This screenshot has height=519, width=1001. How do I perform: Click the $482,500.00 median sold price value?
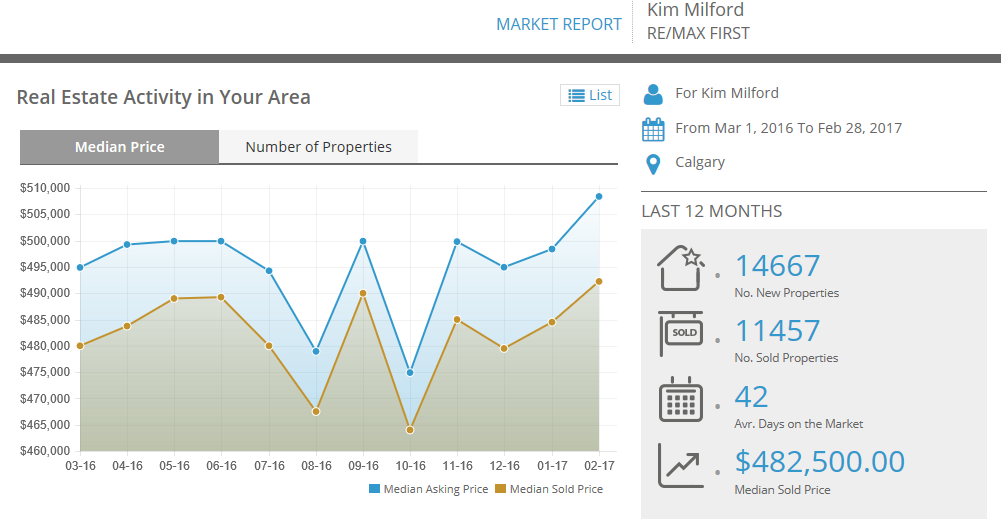pyautogui.click(x=819, y=462)
